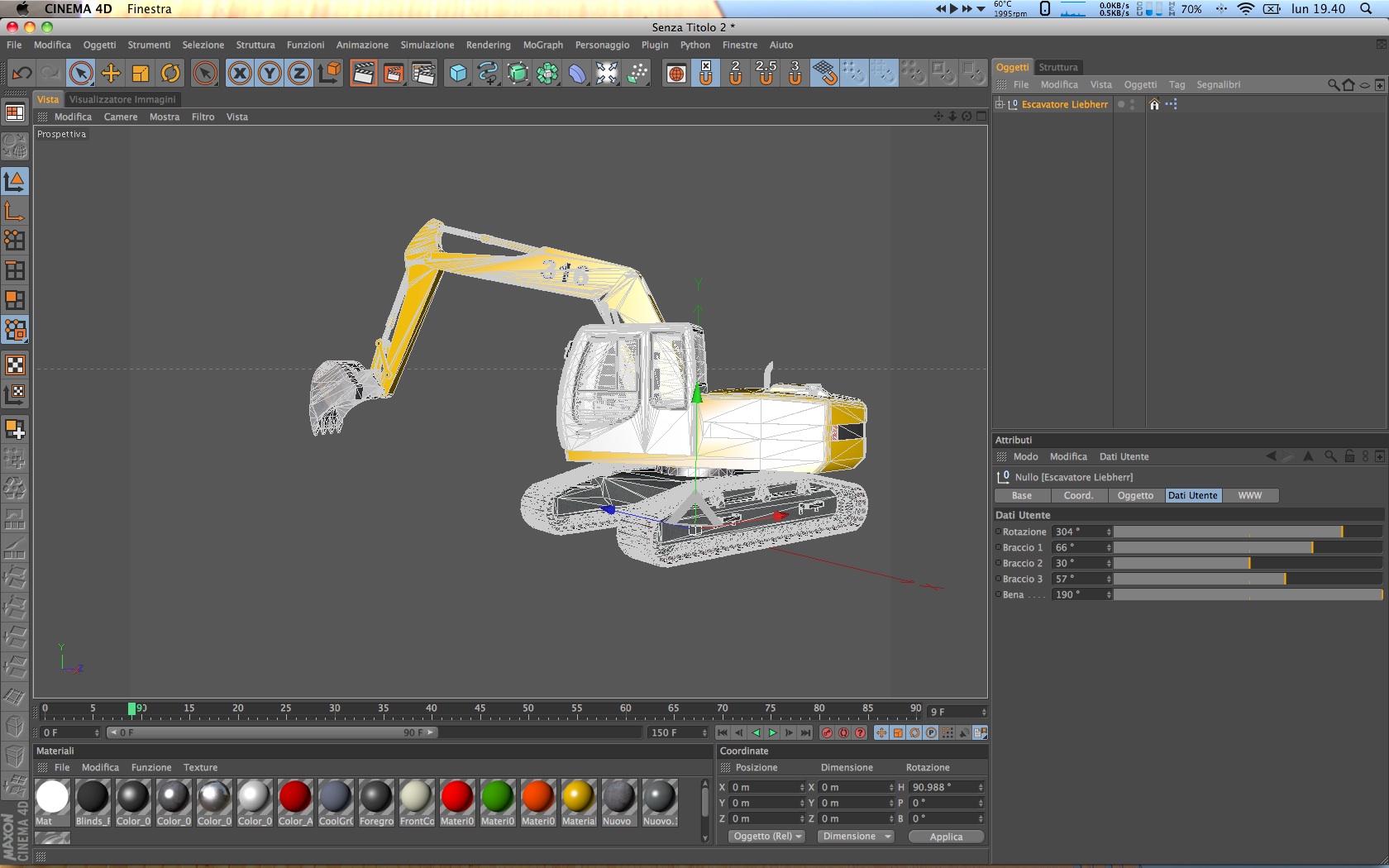Select the red Color_A material thumbnail

295,798
